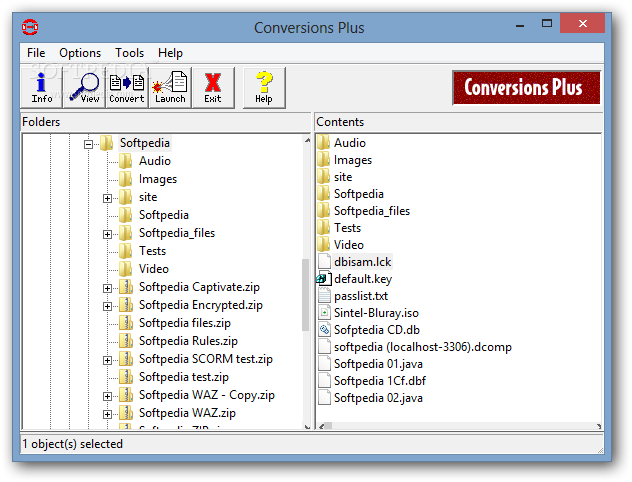Click the Folders tree scroll down arrow

click(x=307, y=426)
